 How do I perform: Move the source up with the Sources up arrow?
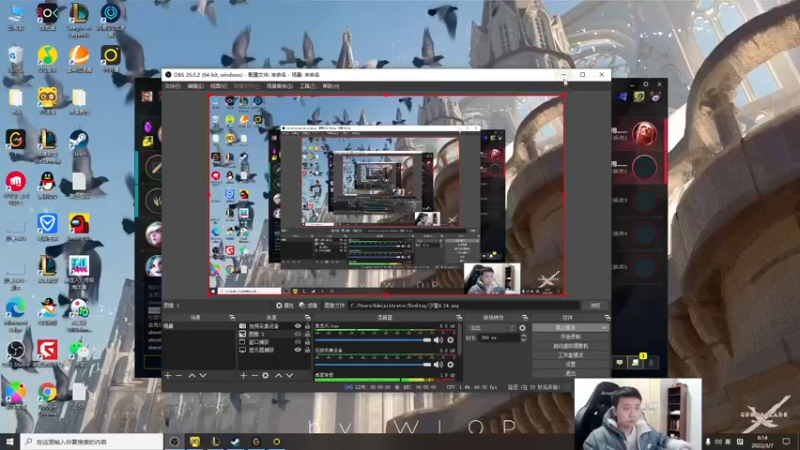pyautogui.click(x=279, y=376)
